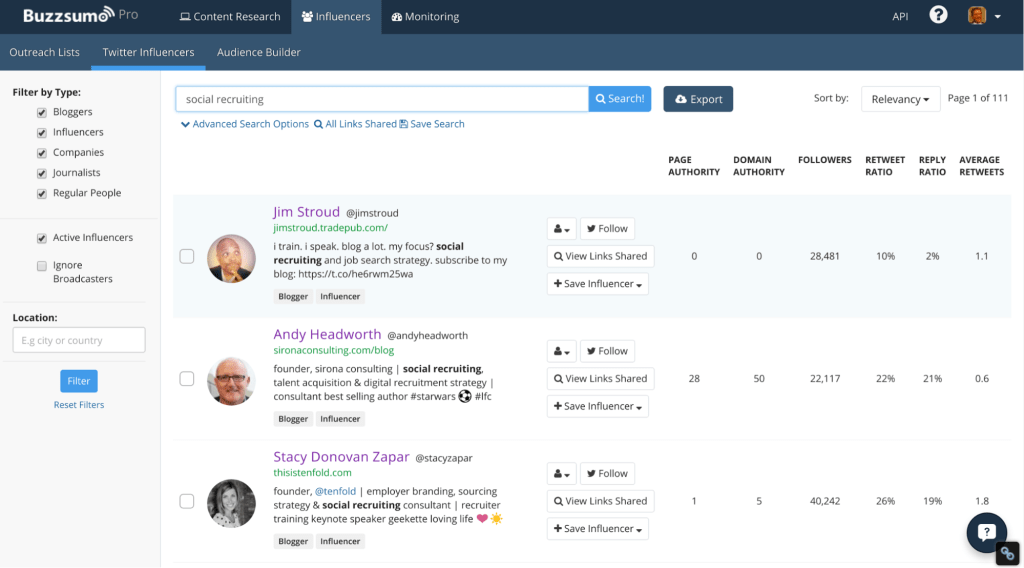Image resolution: width=1024 pixels, height=568 pixels.
Task: Click the Domain Authority column header
Action: pos(759,166)
